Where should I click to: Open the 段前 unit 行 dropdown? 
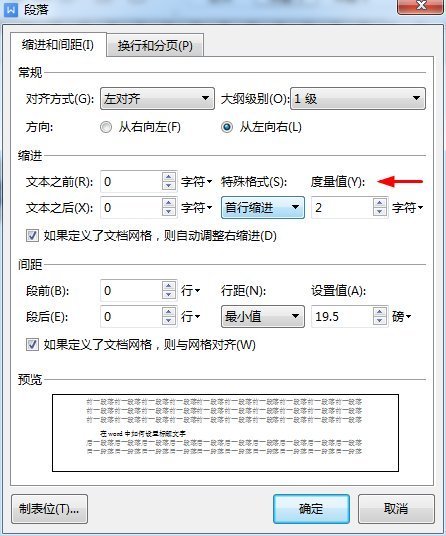pos(190,291)
